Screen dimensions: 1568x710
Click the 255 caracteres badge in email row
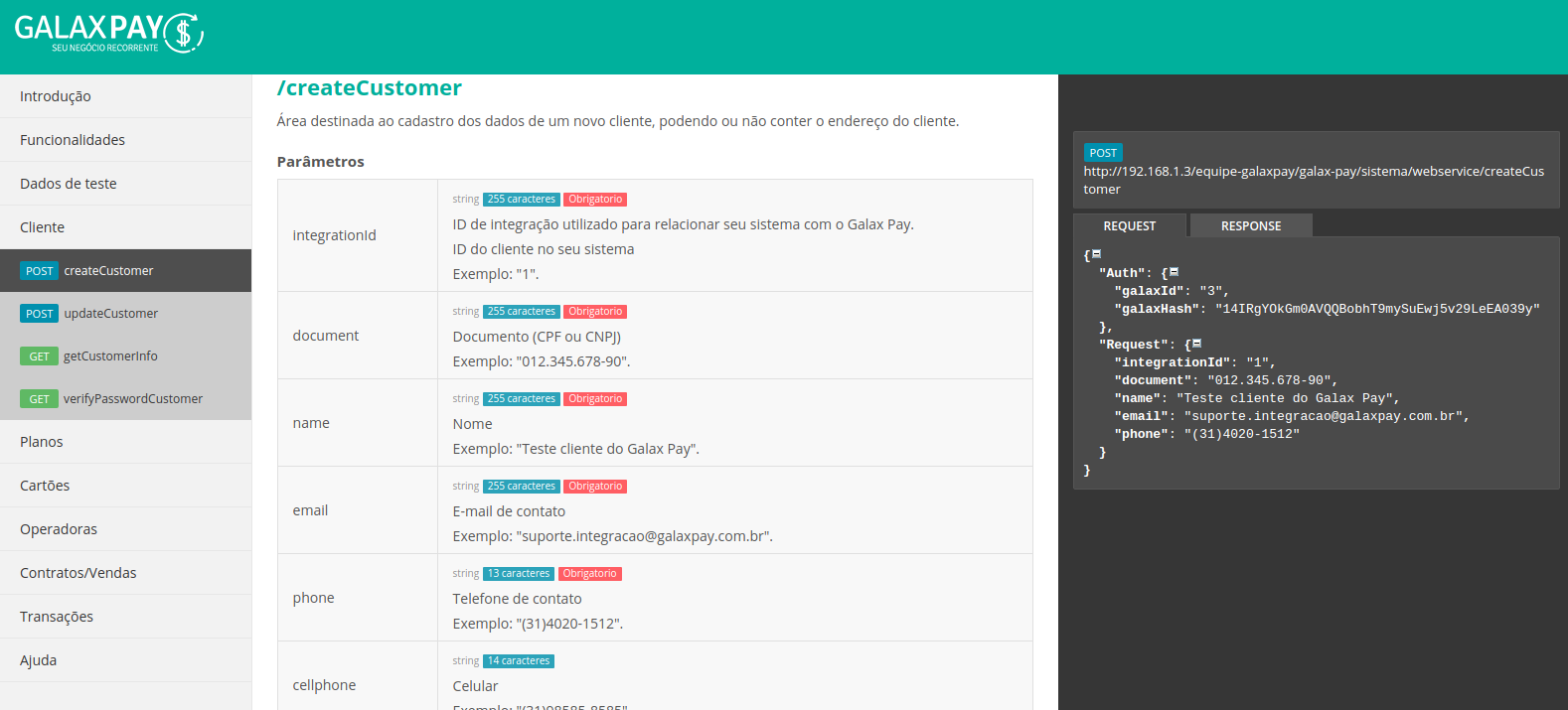pos(522,487)
